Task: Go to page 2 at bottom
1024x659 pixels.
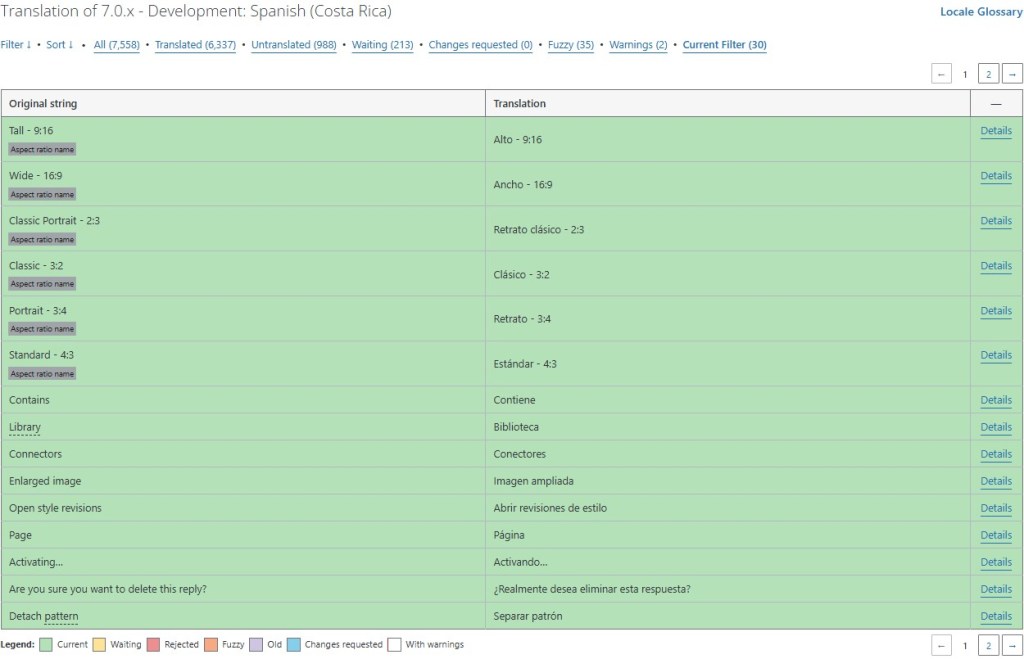Action: point(988,645)
